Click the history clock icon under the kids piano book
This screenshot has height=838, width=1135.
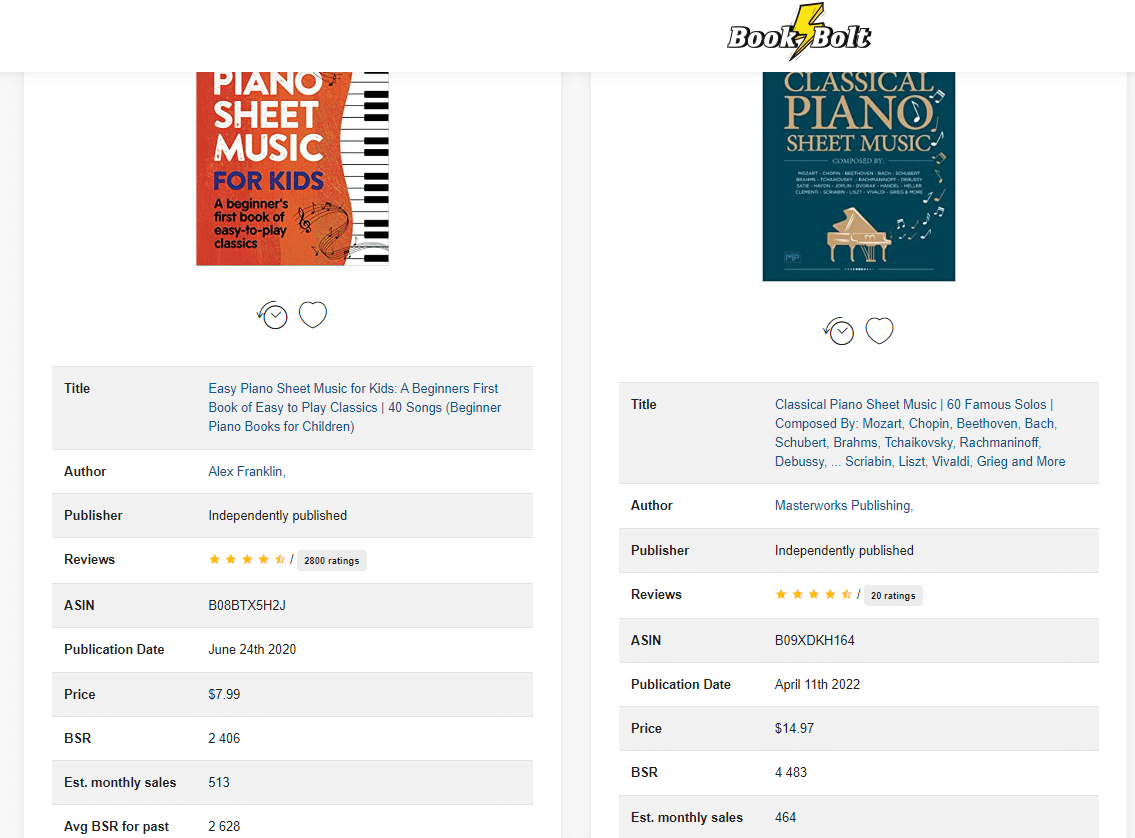click(x=273, y=315)
